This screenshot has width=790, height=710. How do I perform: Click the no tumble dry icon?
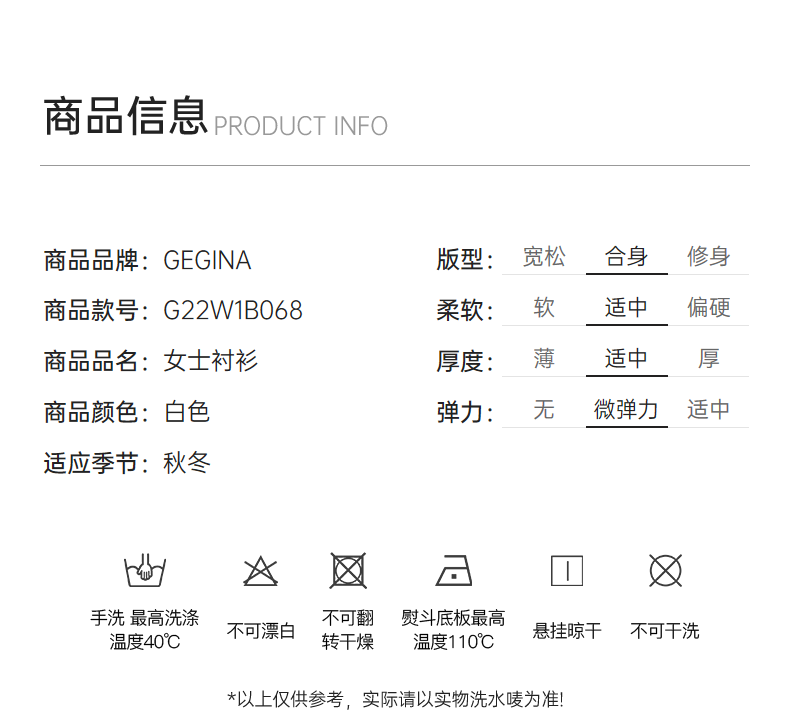point(348,571)
